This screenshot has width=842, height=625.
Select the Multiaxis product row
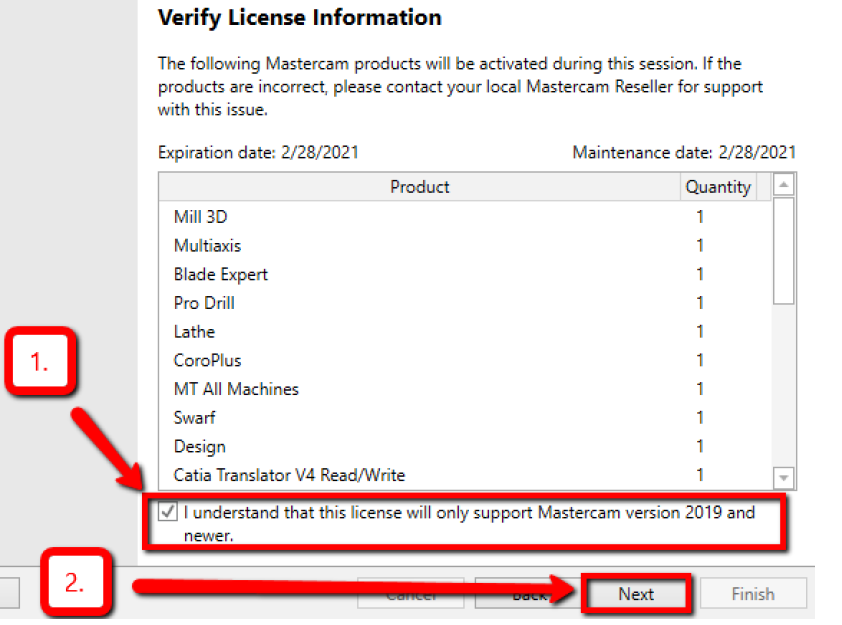tap(465, 245)
